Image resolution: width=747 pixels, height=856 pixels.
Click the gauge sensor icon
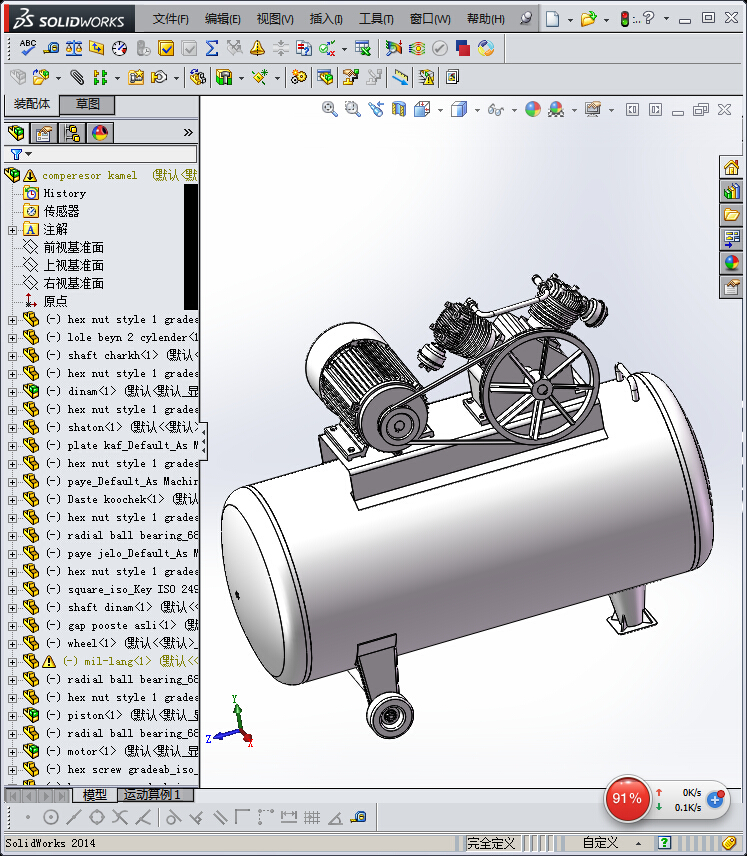(x=119, y=49)
